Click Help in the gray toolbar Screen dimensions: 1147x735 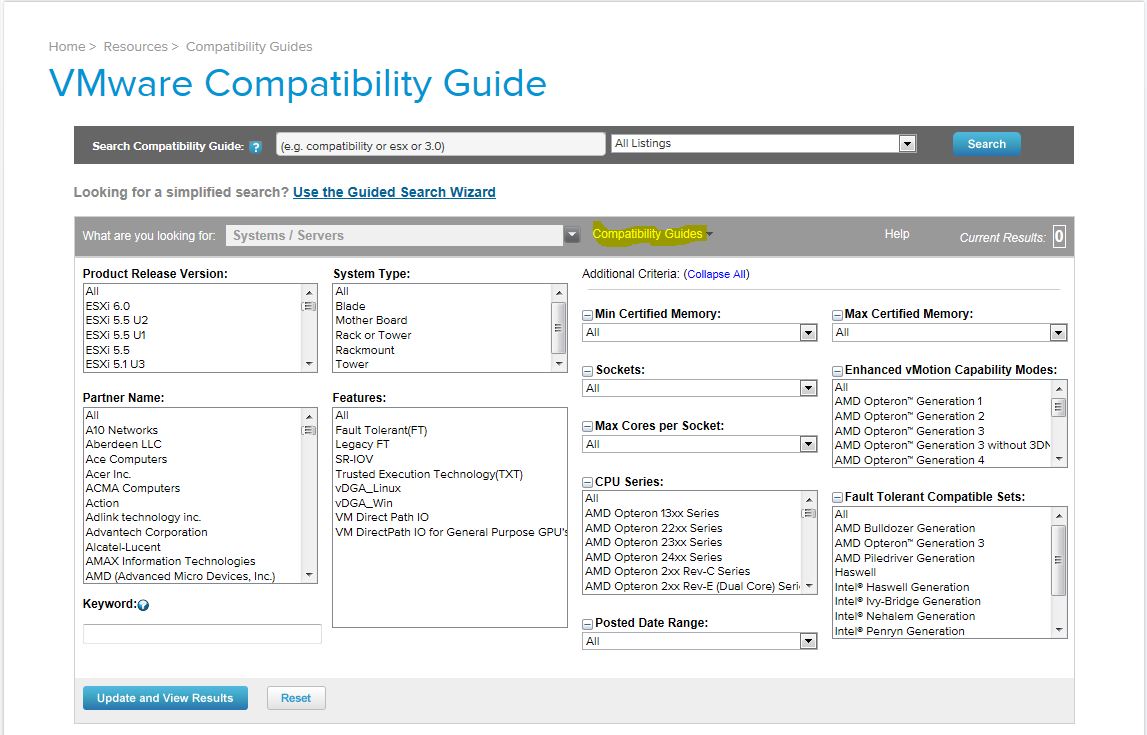[896, 234]
